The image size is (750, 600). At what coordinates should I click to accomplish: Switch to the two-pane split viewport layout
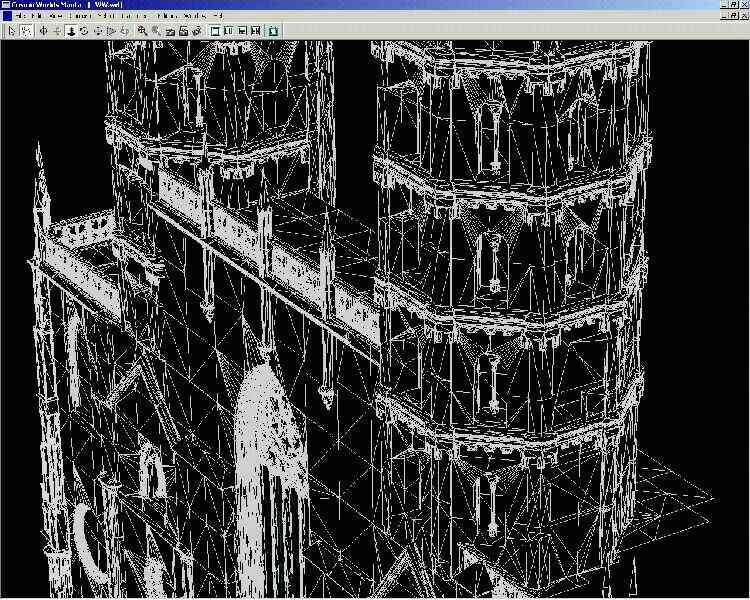(x=229, y=31)
